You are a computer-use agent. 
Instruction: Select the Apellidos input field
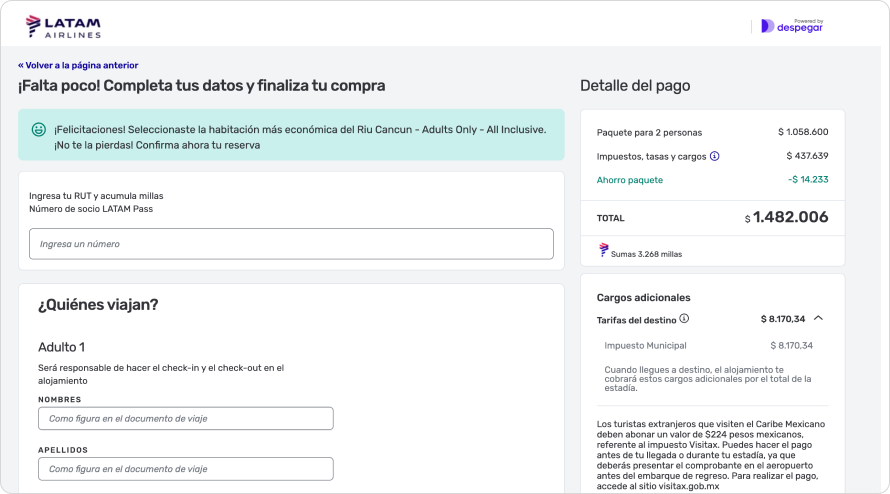pos(185,468)
